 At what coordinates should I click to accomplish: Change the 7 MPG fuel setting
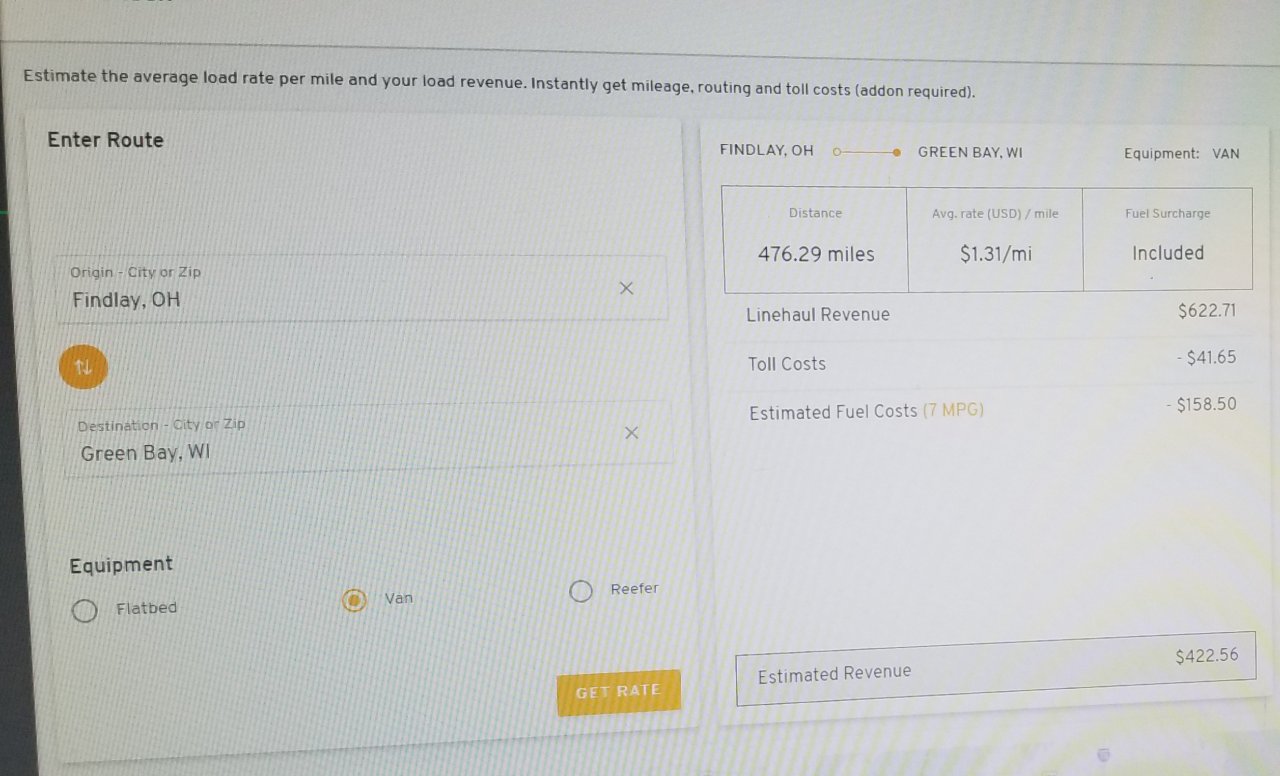coord(953,410)
